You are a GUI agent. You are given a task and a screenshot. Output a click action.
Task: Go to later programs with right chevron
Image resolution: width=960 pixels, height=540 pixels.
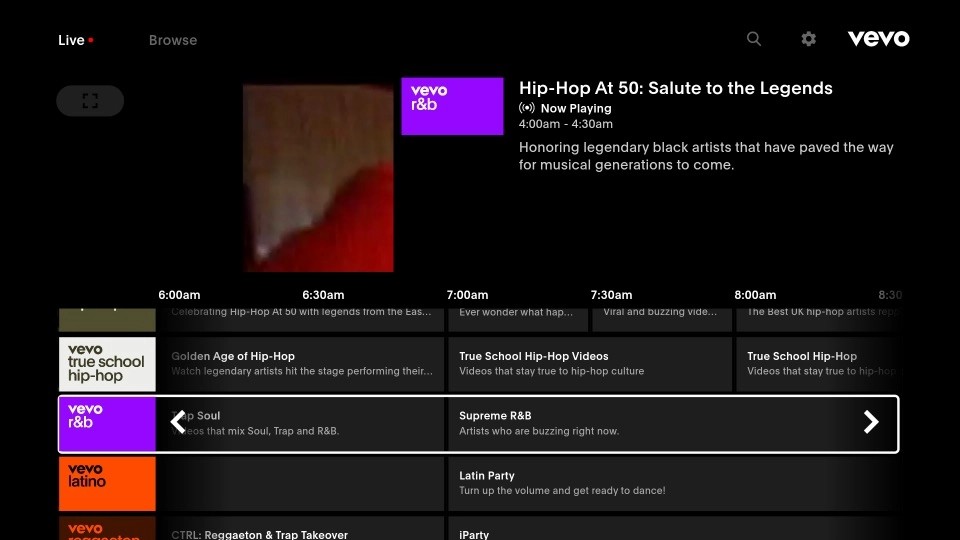pos(871,422)
